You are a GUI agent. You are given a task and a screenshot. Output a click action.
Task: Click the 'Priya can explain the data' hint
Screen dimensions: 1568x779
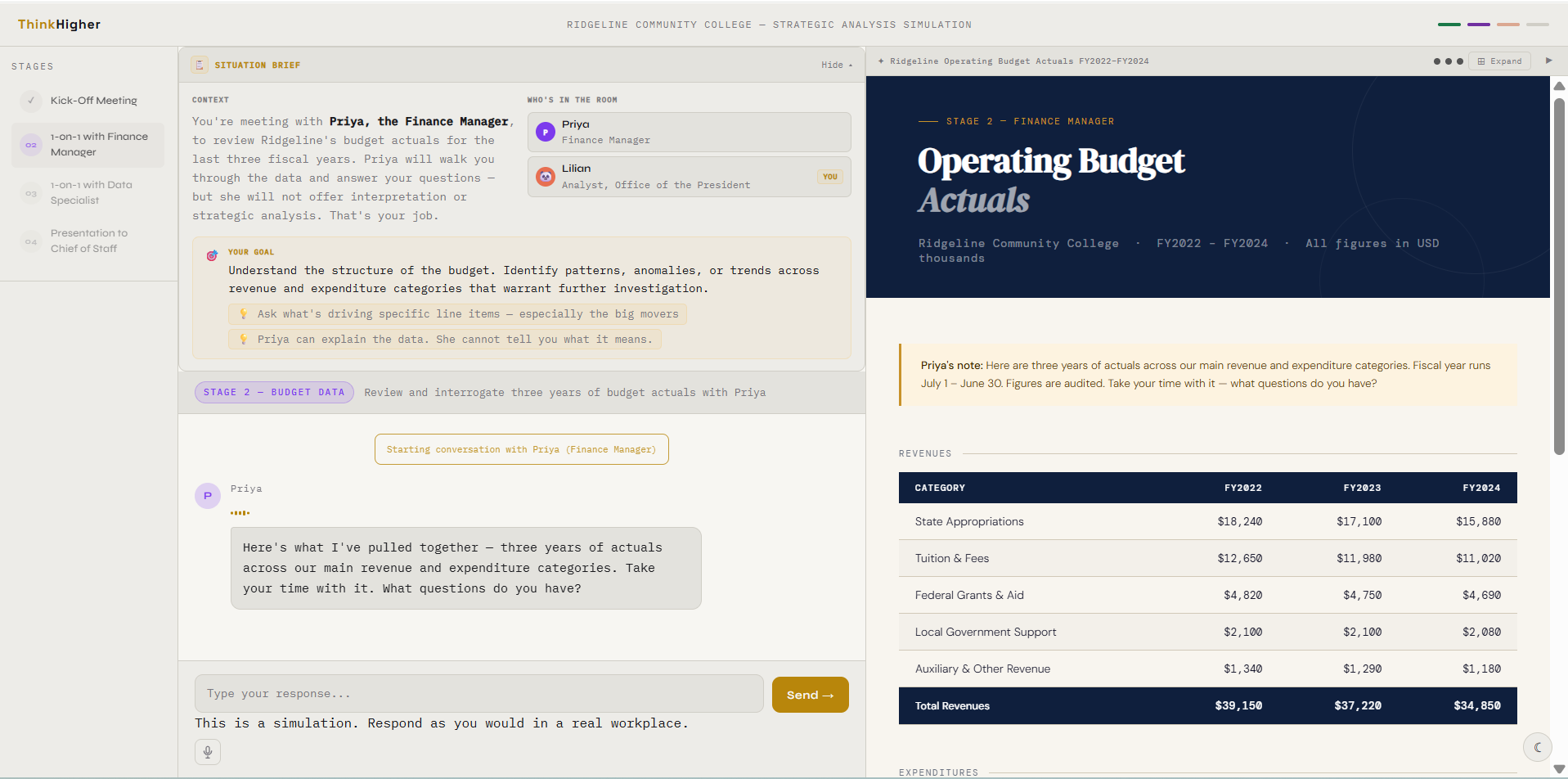tap(445, 339)
